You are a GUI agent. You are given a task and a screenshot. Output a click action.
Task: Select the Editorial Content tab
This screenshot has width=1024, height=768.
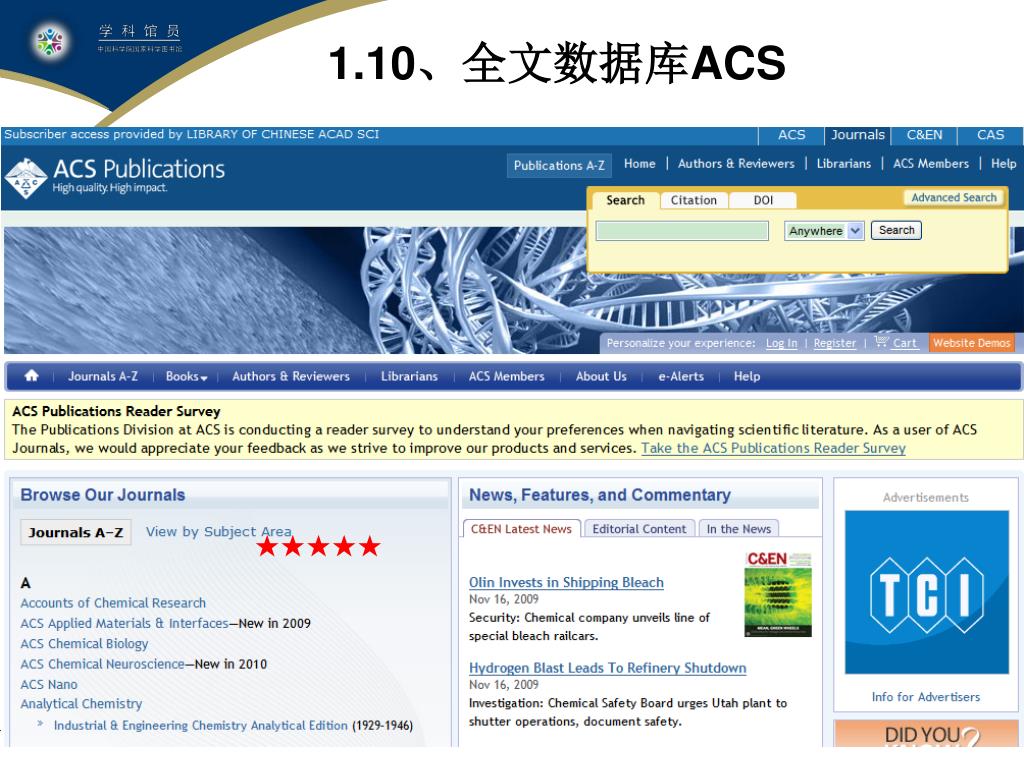(x=639, y=528)
